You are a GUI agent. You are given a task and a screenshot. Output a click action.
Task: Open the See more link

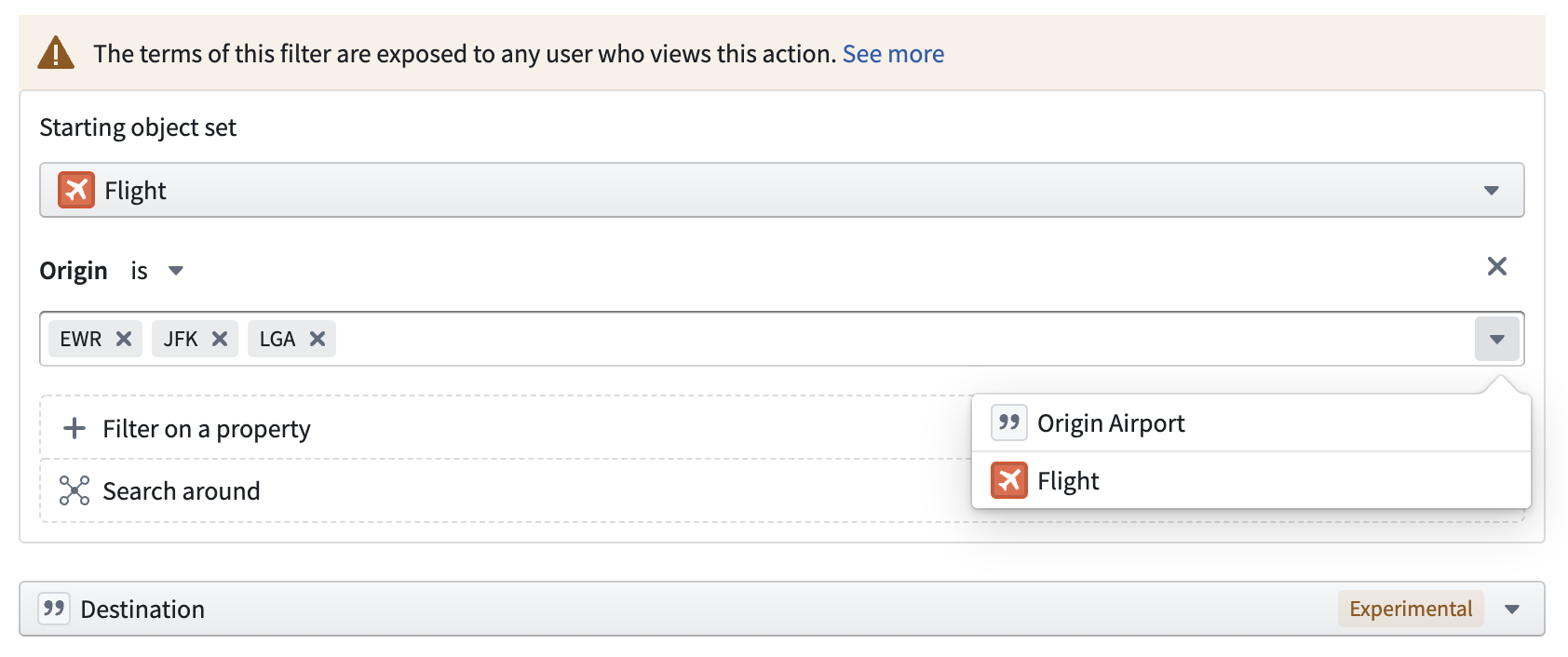click(x=893, y=54)
